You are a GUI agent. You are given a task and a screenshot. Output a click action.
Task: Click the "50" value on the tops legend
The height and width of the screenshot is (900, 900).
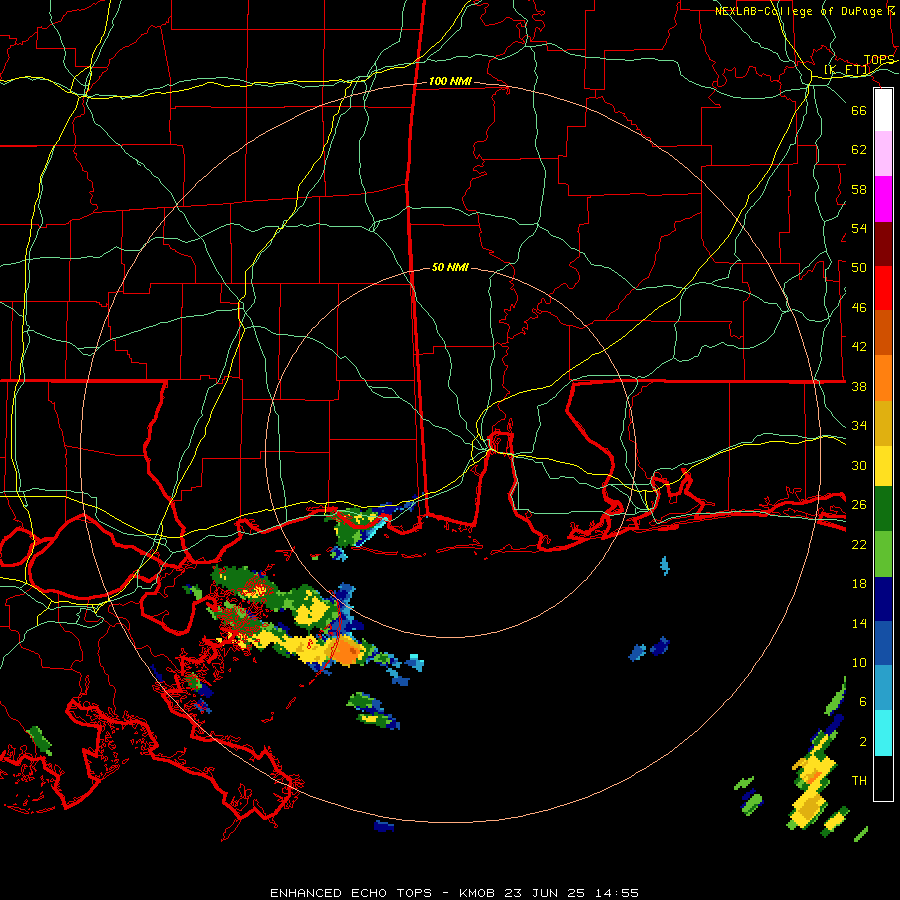coord(859,268)
